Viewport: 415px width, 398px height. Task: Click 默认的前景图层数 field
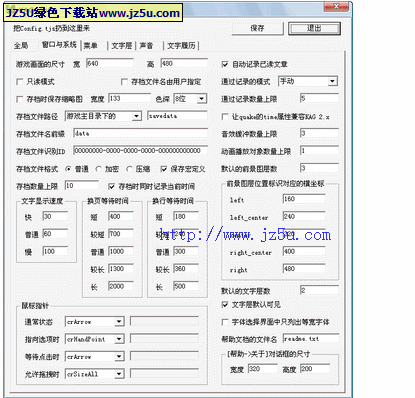point(319,168)
